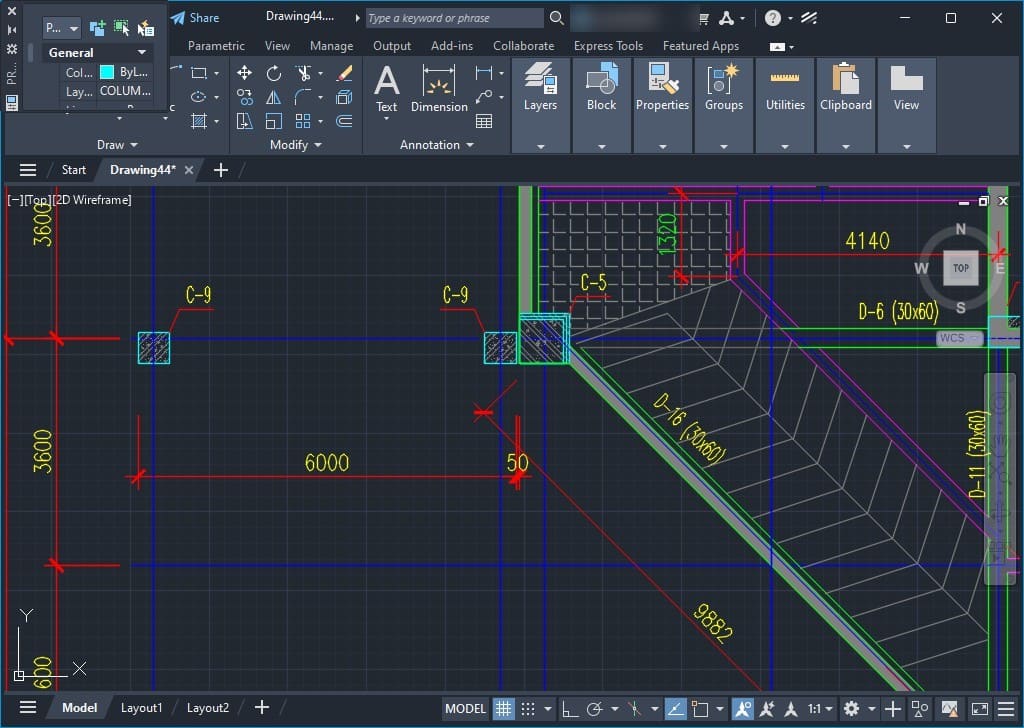1024x728 pixels.
Task: Toggle ortho mode in status bar
Action: (x=569, y=708)
